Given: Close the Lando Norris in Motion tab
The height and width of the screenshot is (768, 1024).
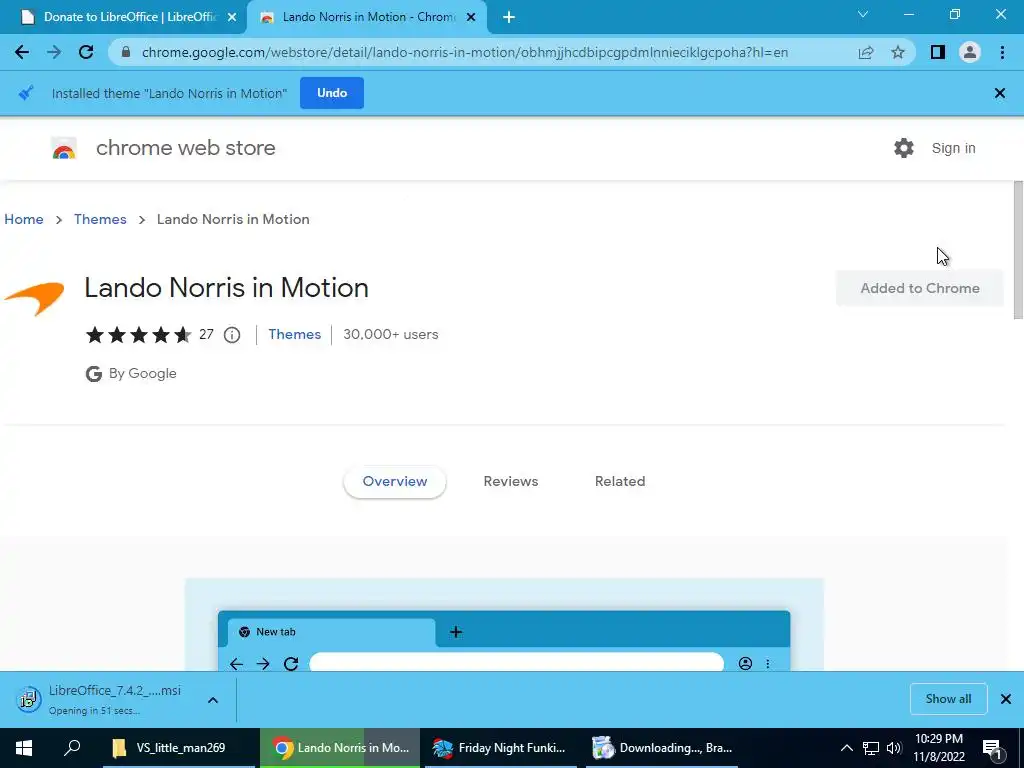Looking at the screenshot, I should [x=471, y=18].
